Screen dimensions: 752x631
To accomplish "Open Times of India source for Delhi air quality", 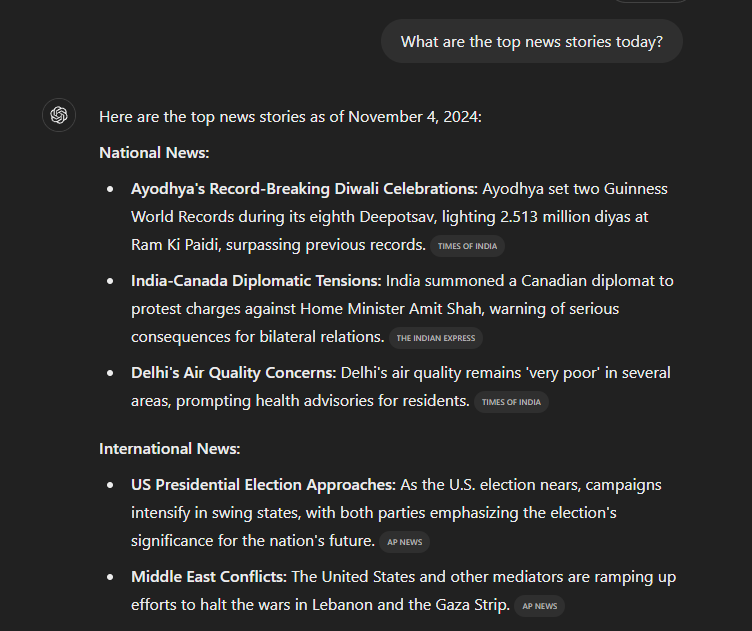I will [x=511, y=402].
